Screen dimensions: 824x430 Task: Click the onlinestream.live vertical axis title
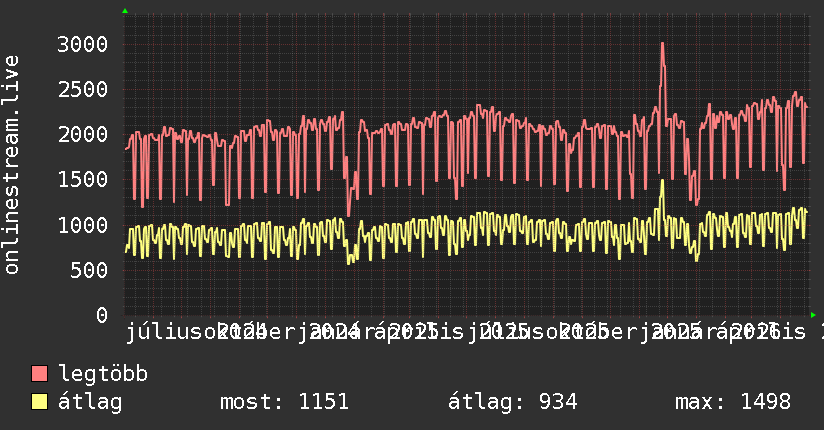tap(11, 165)
